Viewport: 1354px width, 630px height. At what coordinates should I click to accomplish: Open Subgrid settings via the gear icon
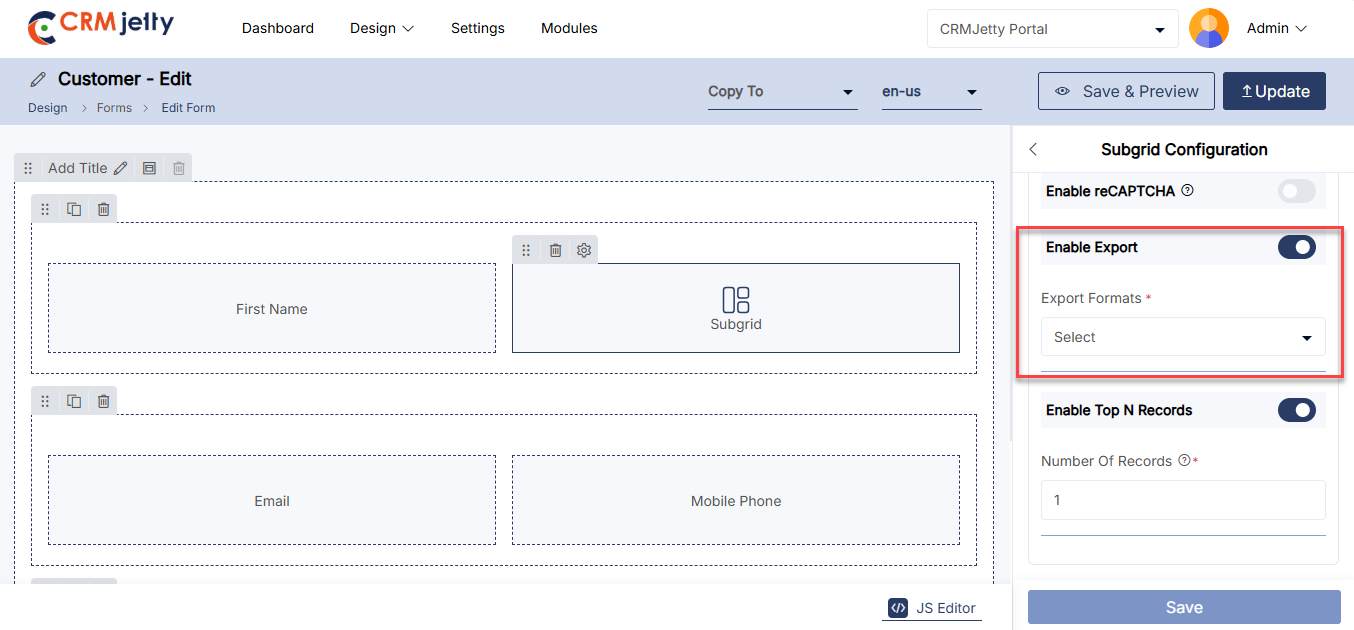click(x=584, y=250)
